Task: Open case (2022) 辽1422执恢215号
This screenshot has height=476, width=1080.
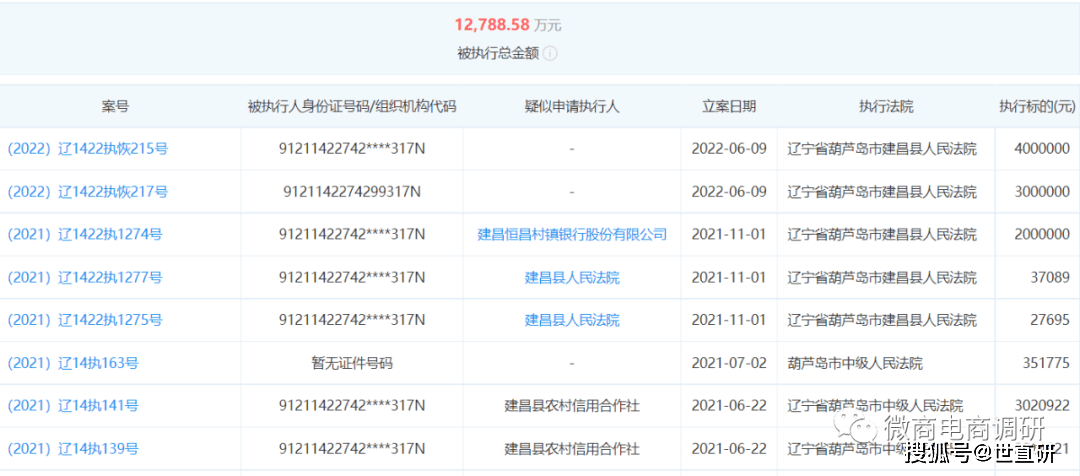Action: [88, 149]
